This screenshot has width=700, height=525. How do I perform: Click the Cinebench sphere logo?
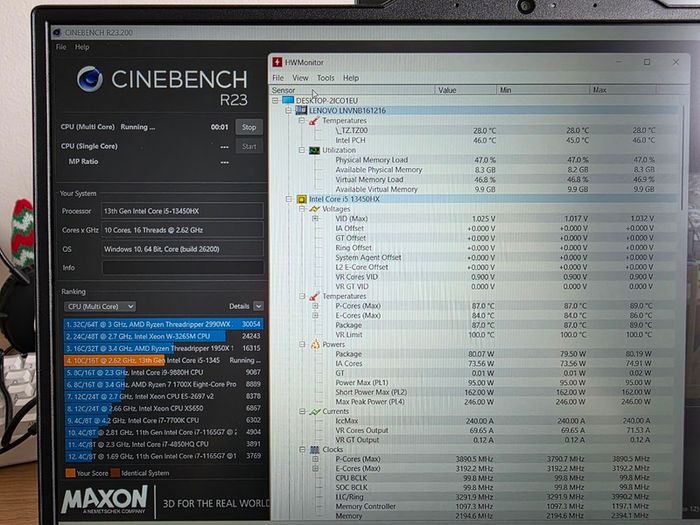[90, 79]
